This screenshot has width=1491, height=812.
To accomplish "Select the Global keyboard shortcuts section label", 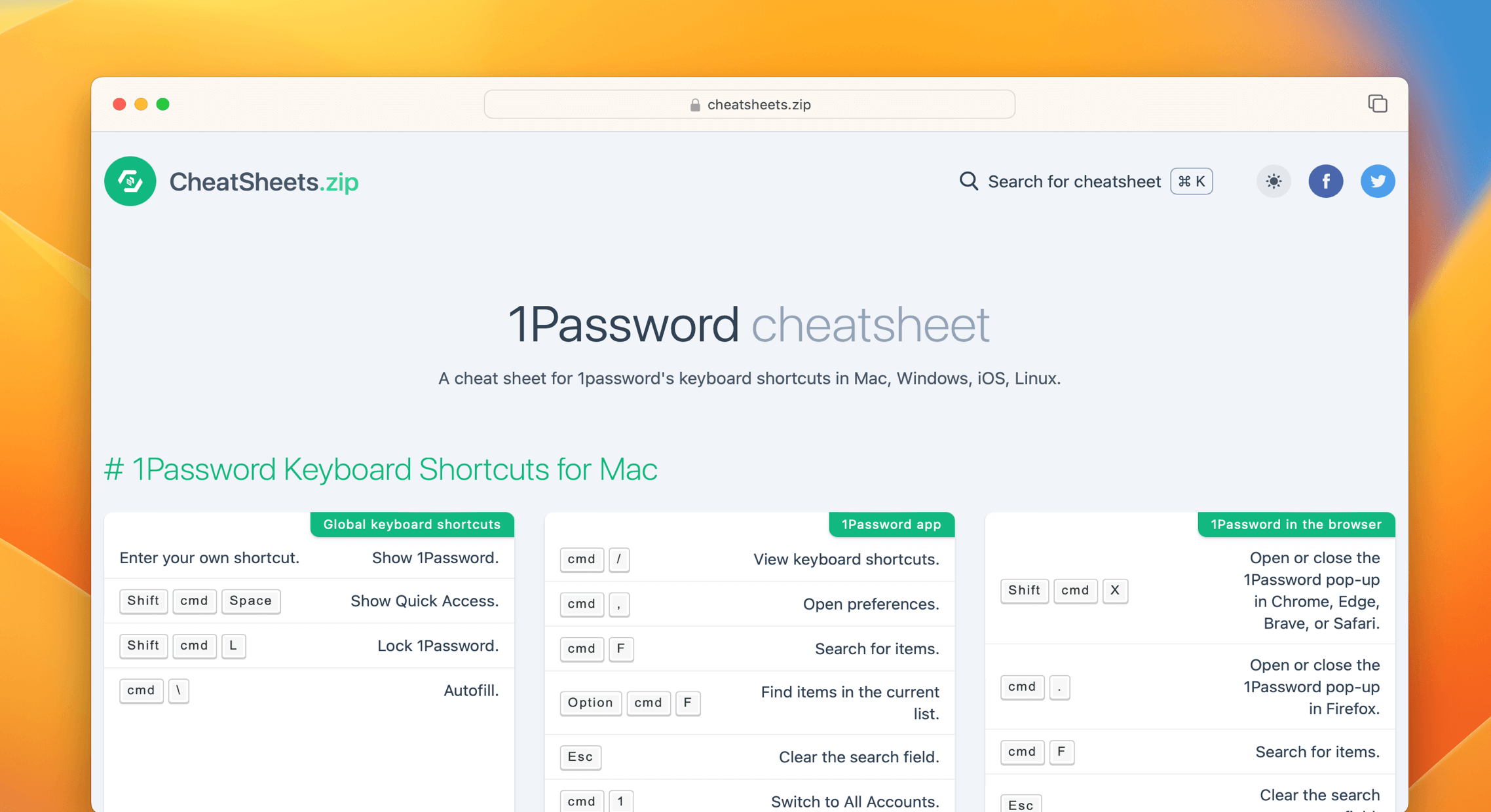I will coord(411,524).
